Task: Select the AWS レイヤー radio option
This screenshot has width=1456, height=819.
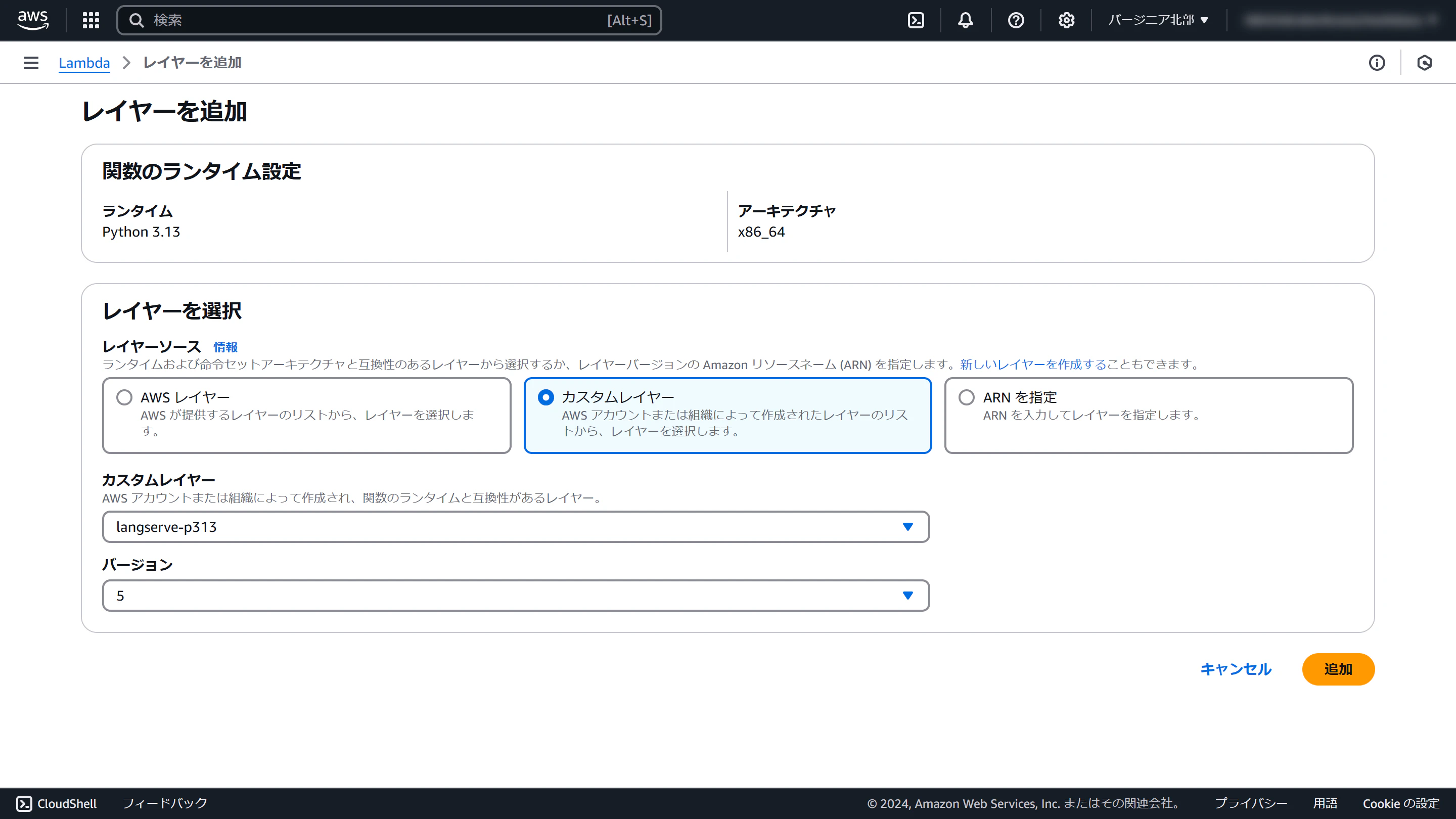Action: click(124, 397)
